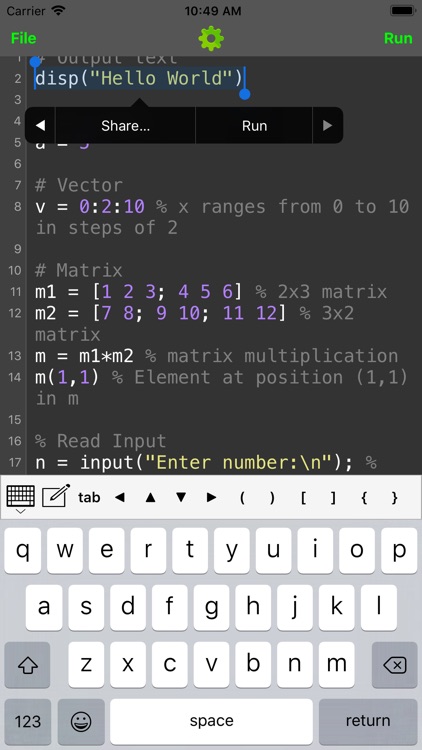Tap the backspace delete key

(395, 665)
